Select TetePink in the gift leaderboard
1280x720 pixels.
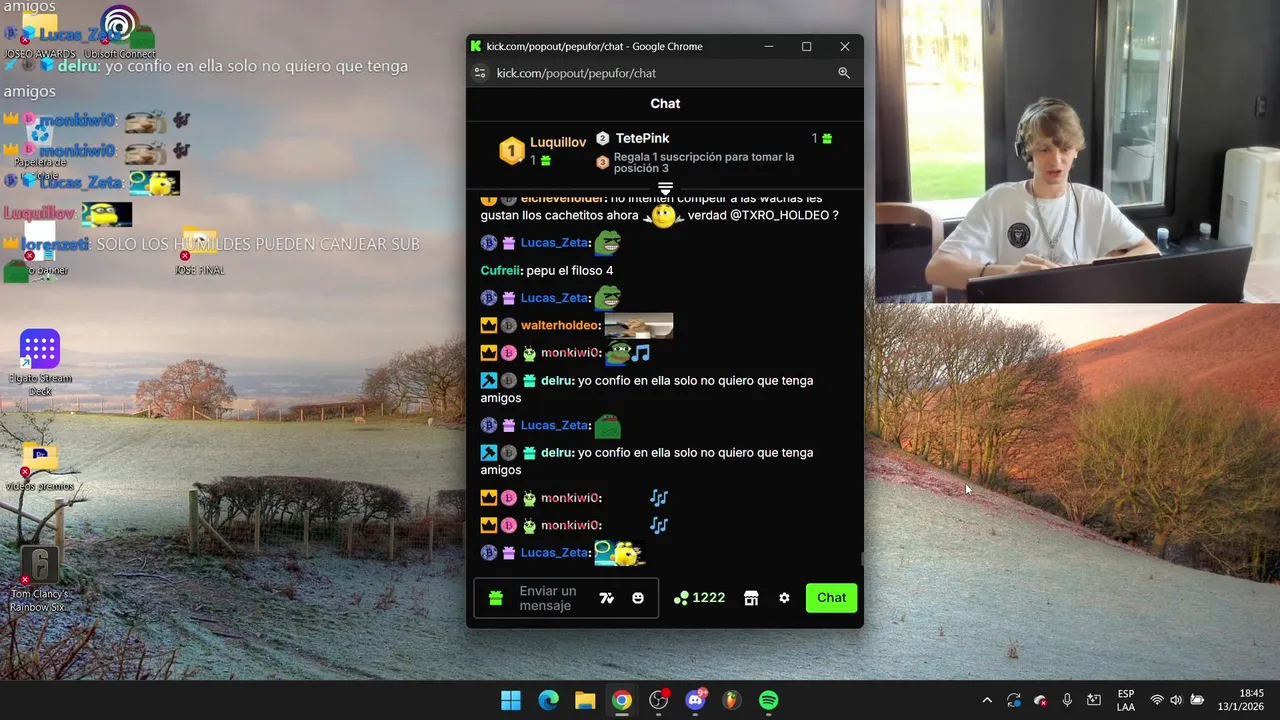click(x=642, y=138)
